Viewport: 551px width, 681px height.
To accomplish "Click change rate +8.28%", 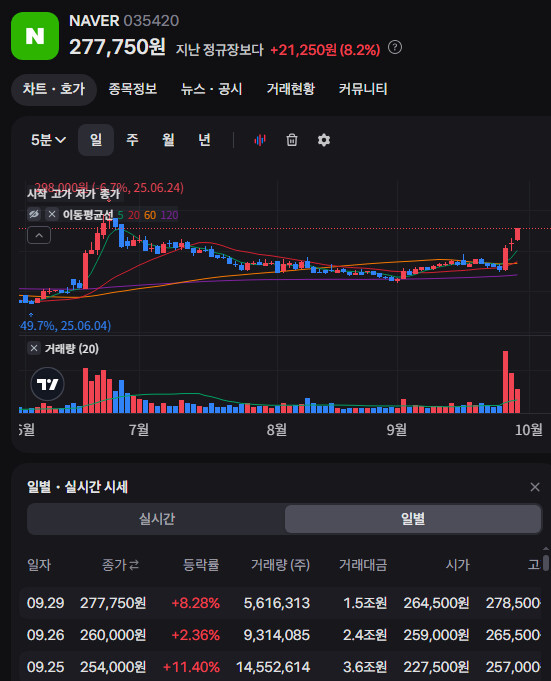I will tap(195, 603).
